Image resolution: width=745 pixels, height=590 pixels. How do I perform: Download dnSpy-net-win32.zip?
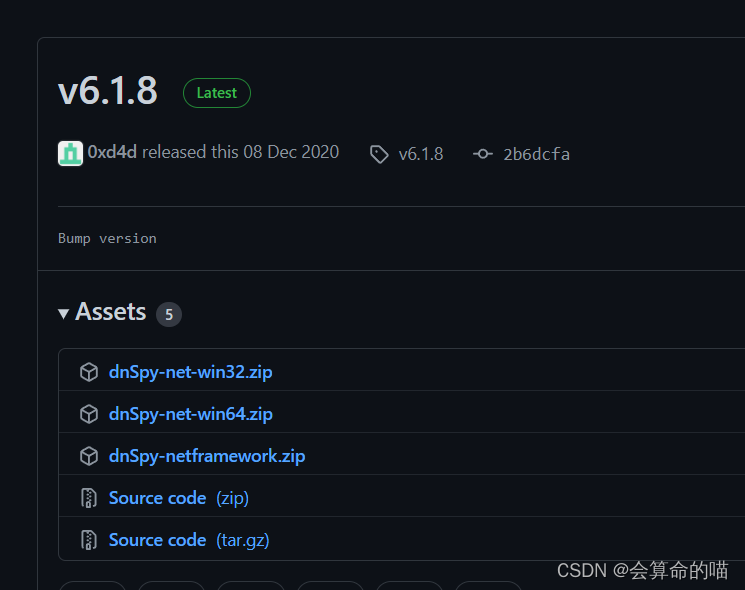(x=191, y=372)
